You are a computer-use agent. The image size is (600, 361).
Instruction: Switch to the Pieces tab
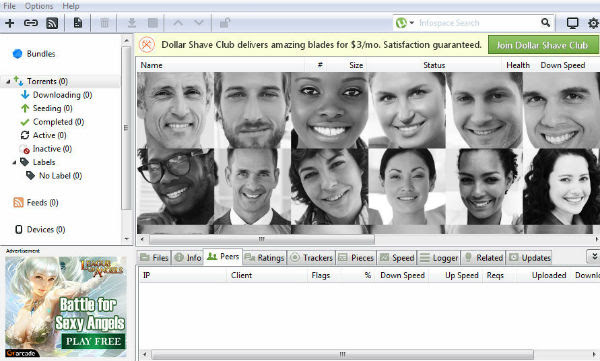[356, 258]
